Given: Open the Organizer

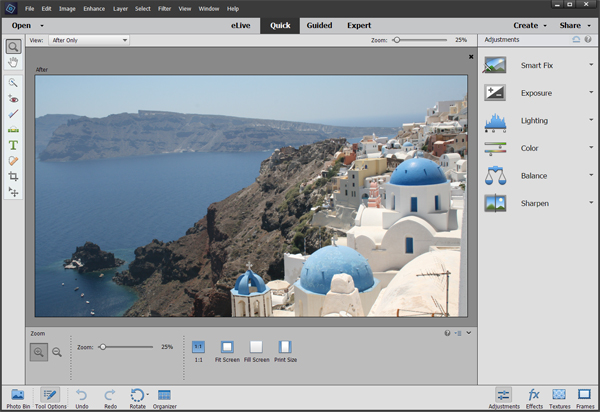Looking at the screenshot, I should pyautogui.click(x=165, y=398).
